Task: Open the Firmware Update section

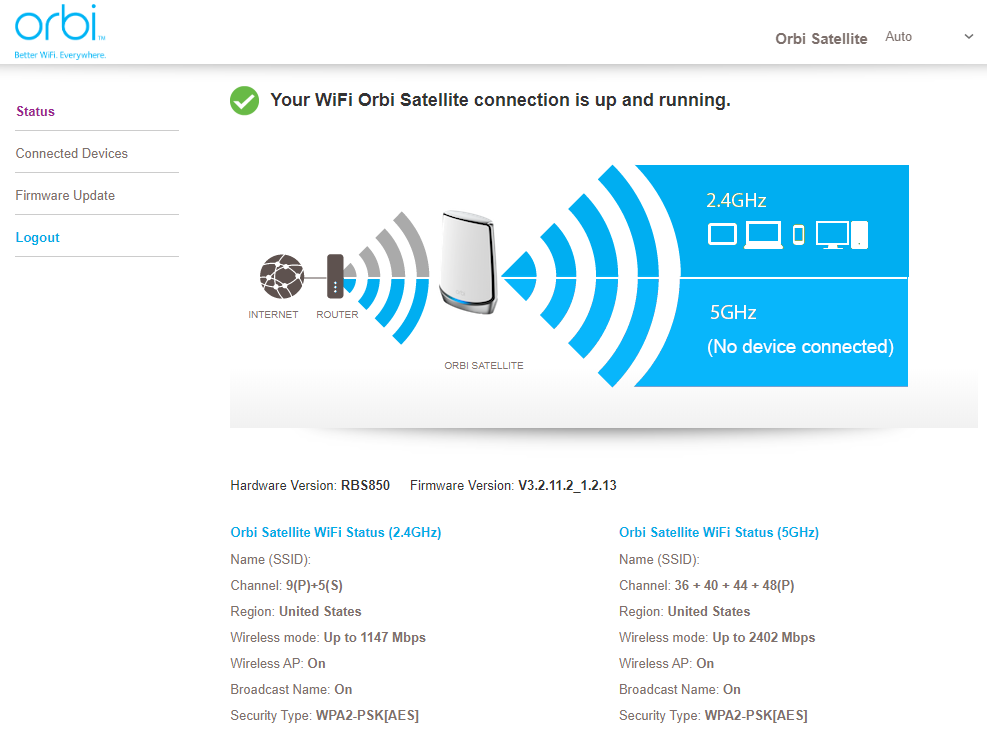Action: (x=65, y=195)
